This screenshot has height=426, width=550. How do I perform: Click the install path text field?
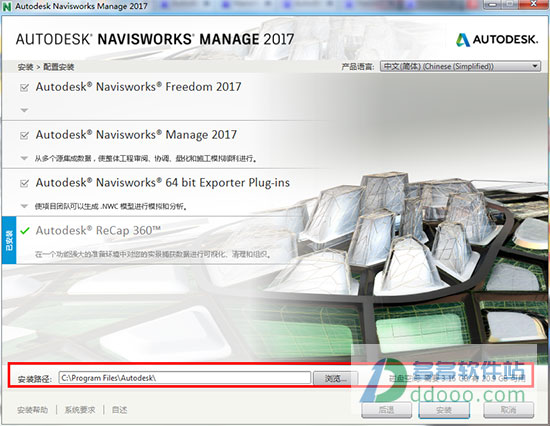point(185,378)
